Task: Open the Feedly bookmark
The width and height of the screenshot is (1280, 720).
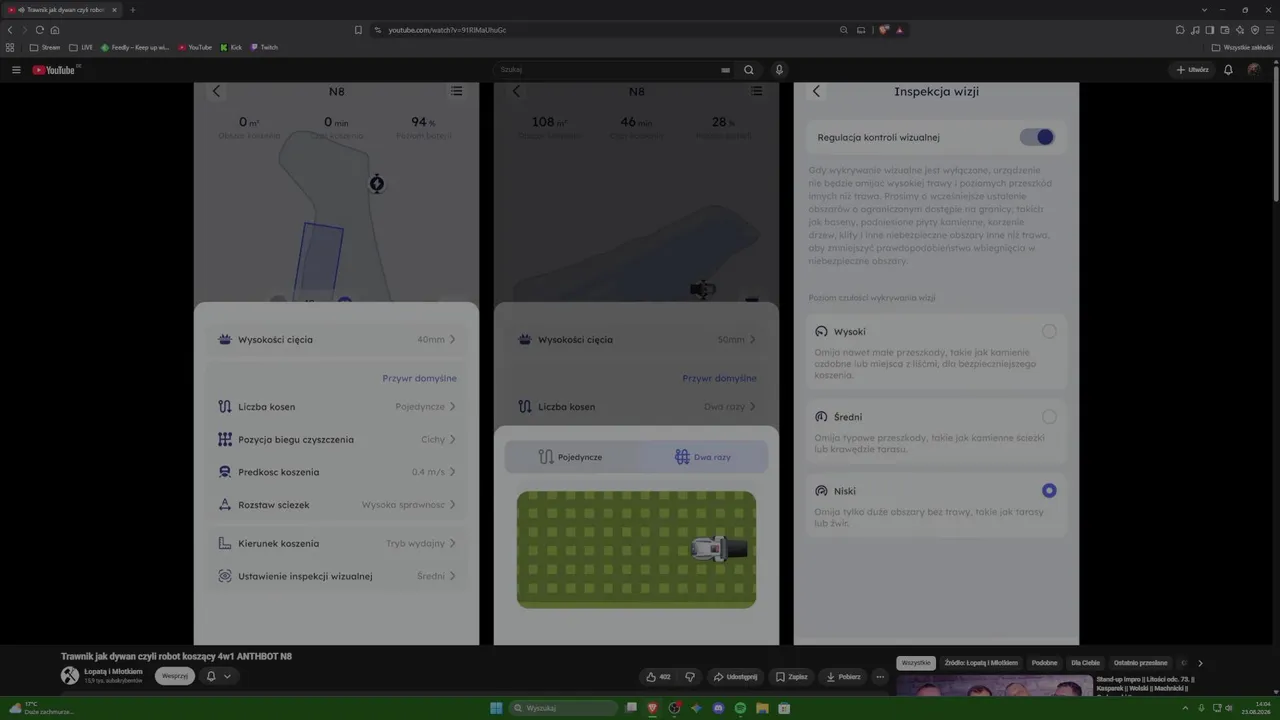Action: click(135, 47)
